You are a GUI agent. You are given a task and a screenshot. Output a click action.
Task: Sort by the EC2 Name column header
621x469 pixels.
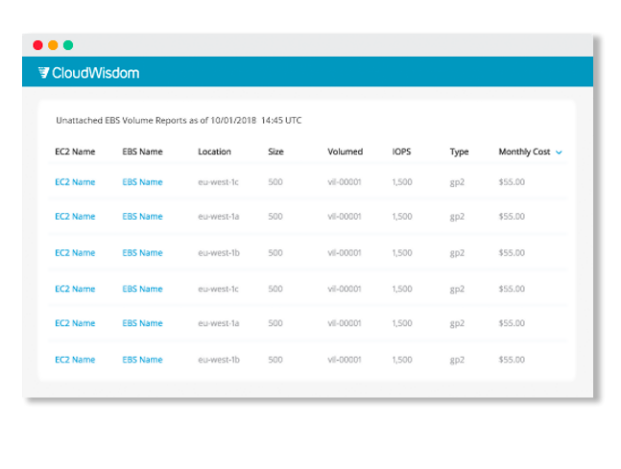pos(75,152)
